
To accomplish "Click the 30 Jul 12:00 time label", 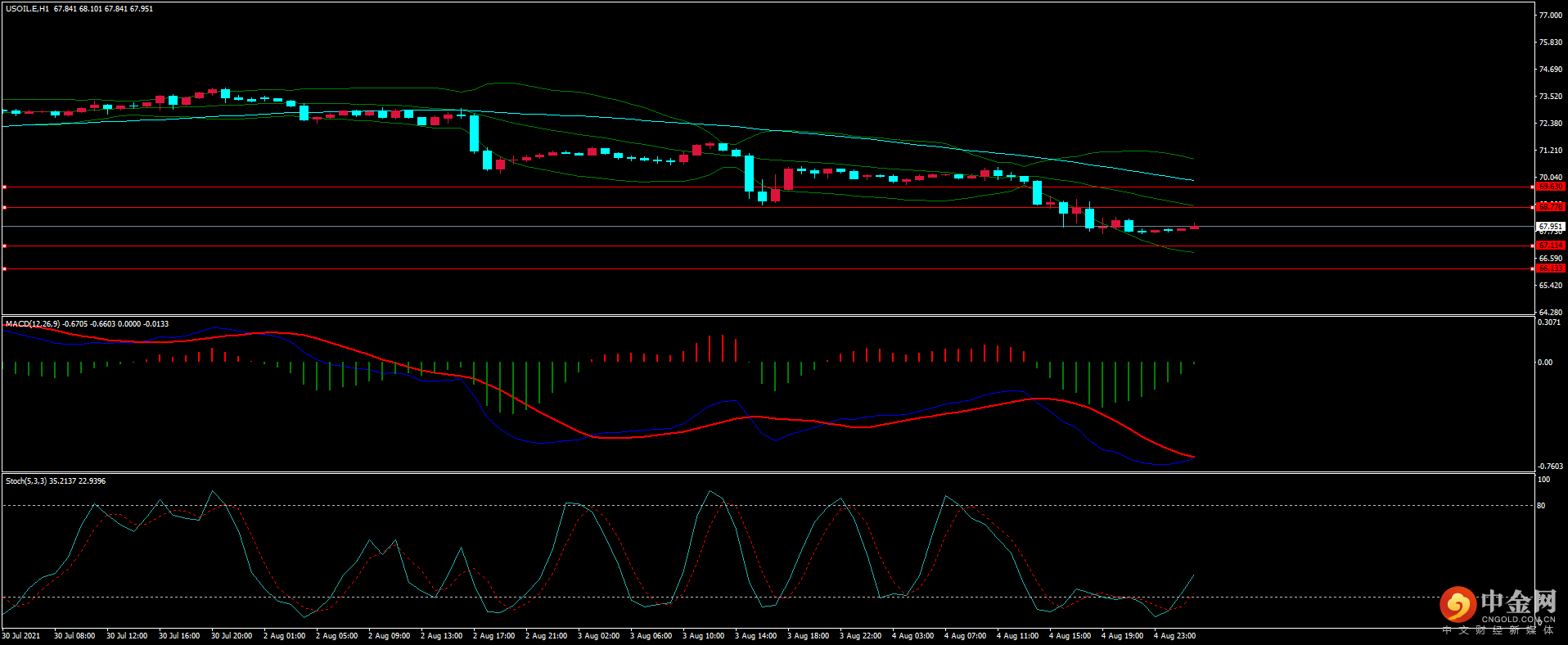I will pos(127,636).
